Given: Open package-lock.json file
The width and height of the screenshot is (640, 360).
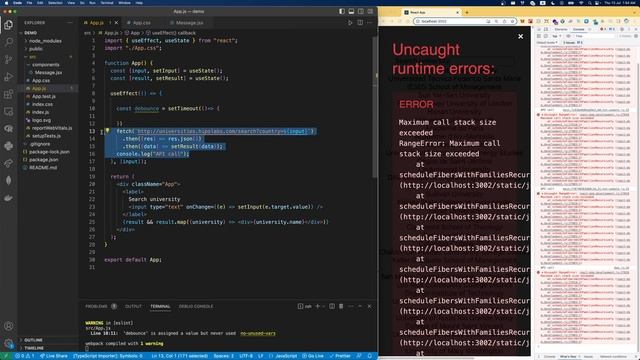Looking at the screenshot, I should point(49,151).
